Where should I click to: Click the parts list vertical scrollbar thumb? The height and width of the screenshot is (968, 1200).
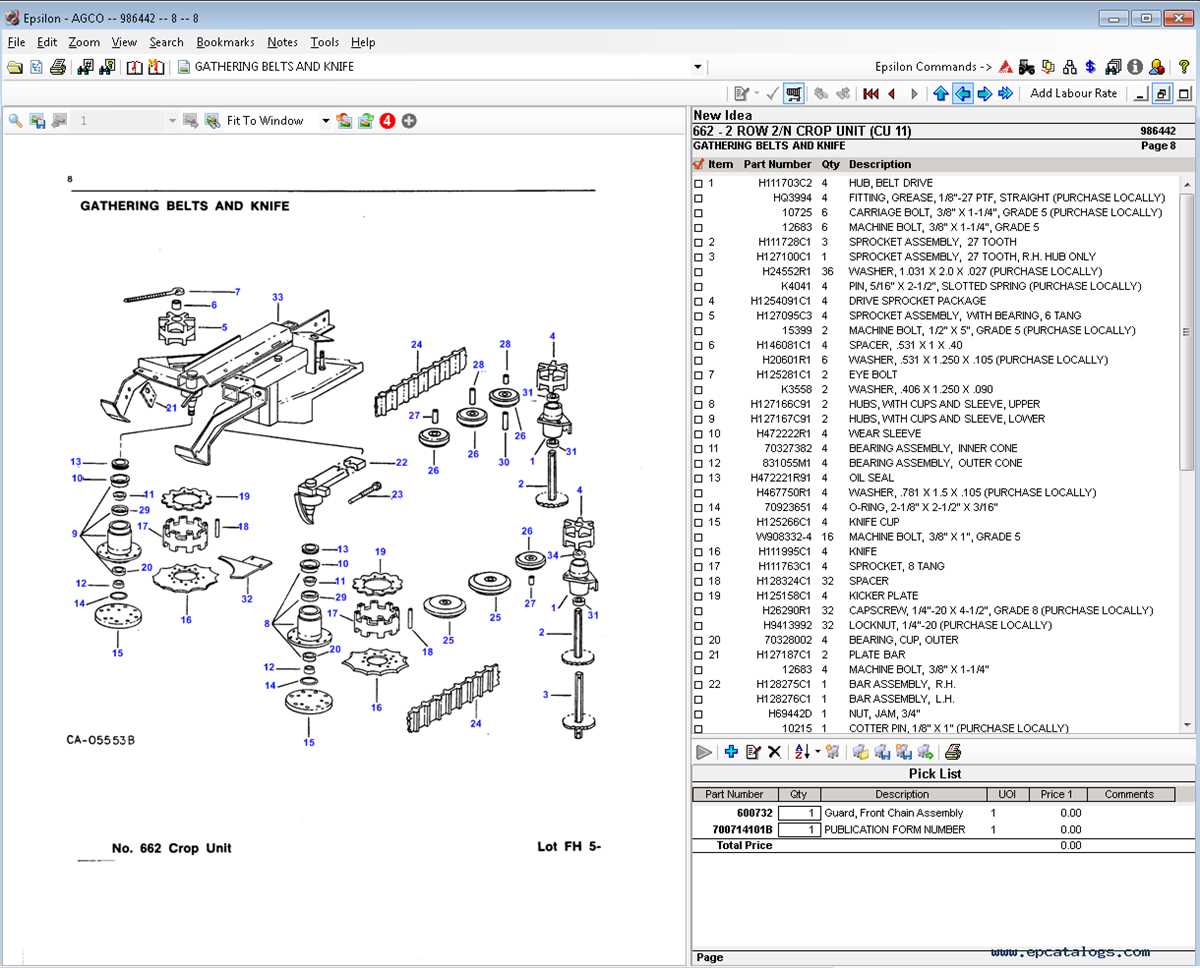[1187, 333]
